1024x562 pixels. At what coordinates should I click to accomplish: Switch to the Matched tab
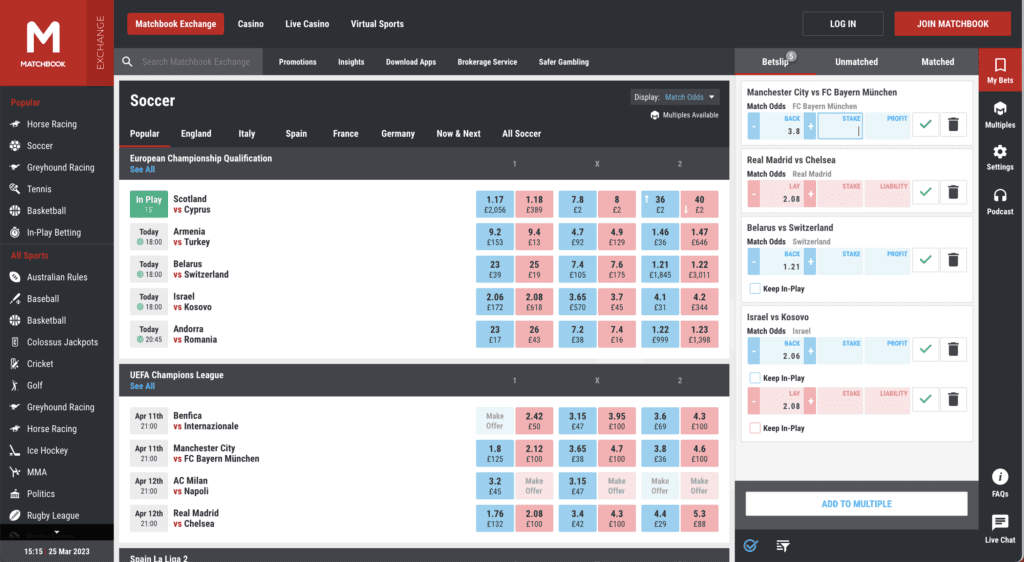[937, 62]
